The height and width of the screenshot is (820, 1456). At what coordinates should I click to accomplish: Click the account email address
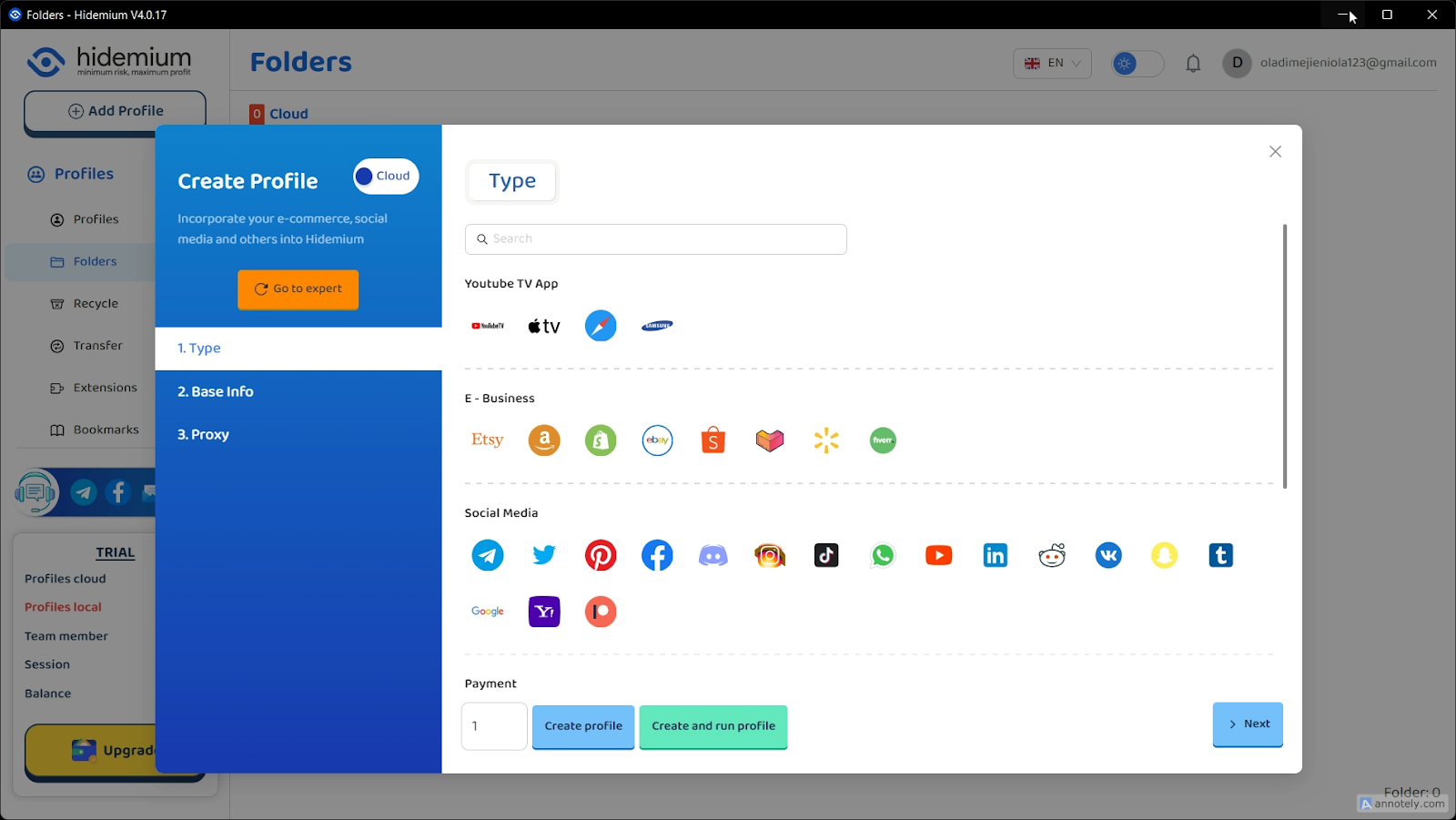click(x=1348, y=63)
